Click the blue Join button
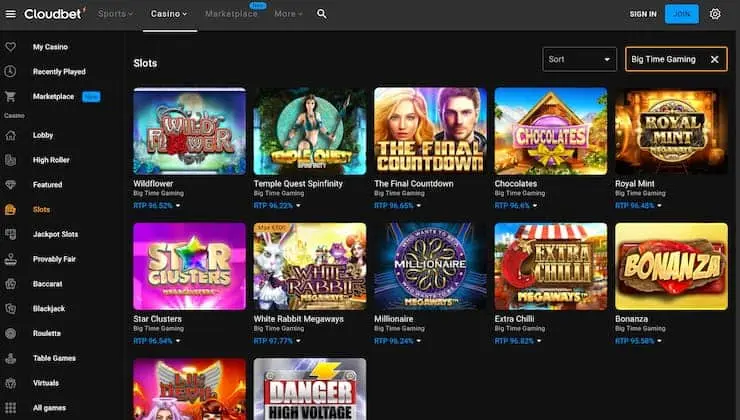The width and height of the screenshot is (740, 420). pos(681,14)
